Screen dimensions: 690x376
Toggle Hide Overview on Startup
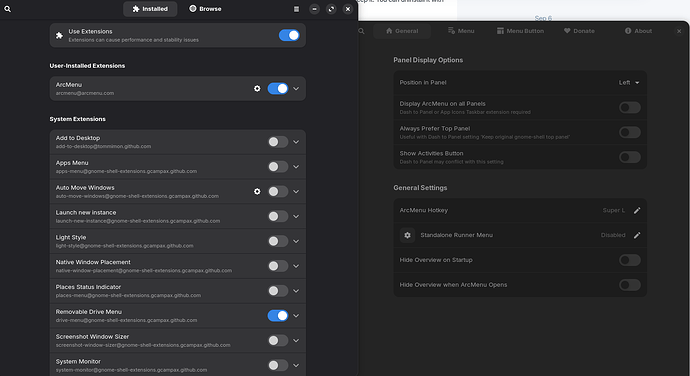(630, 260)
